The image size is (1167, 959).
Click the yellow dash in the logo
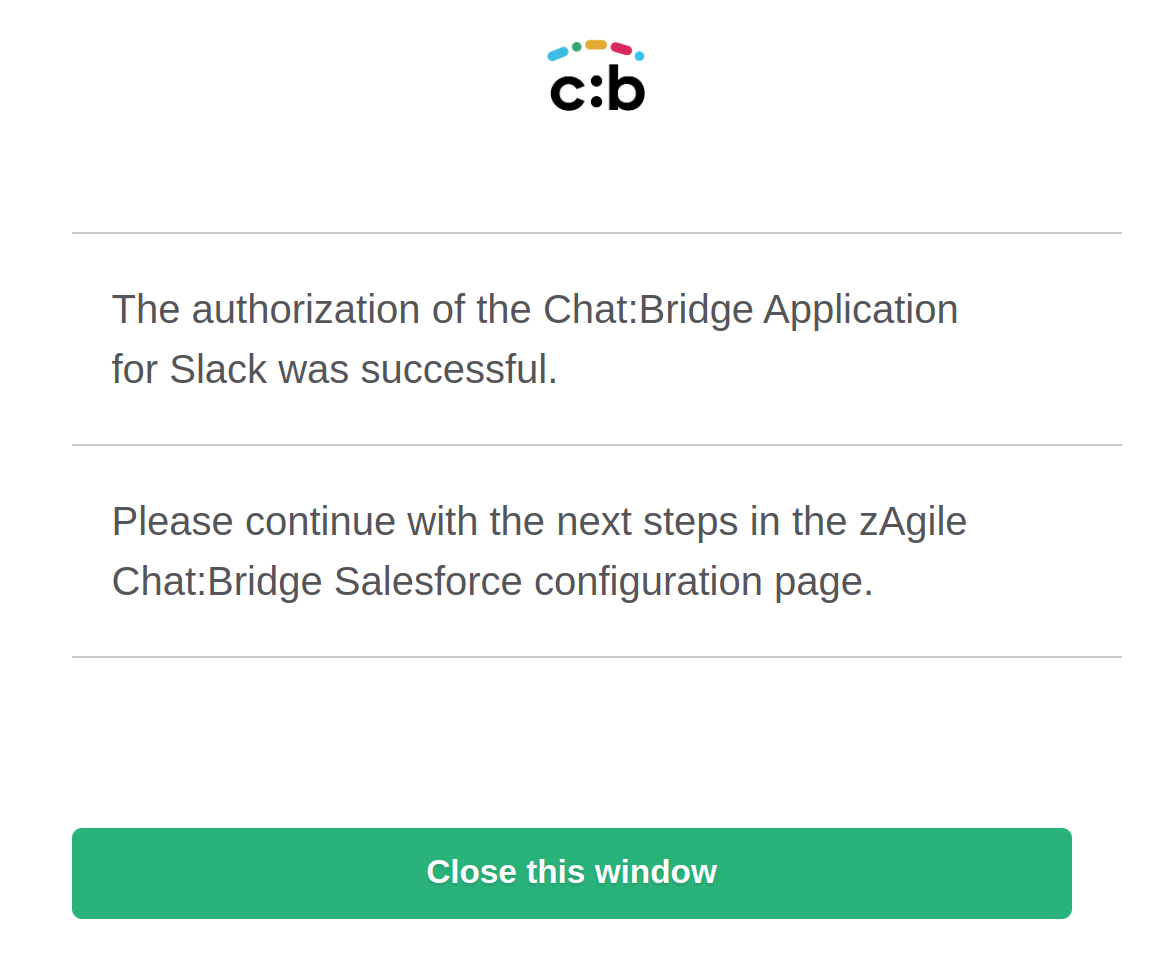[x=596, y=44]
